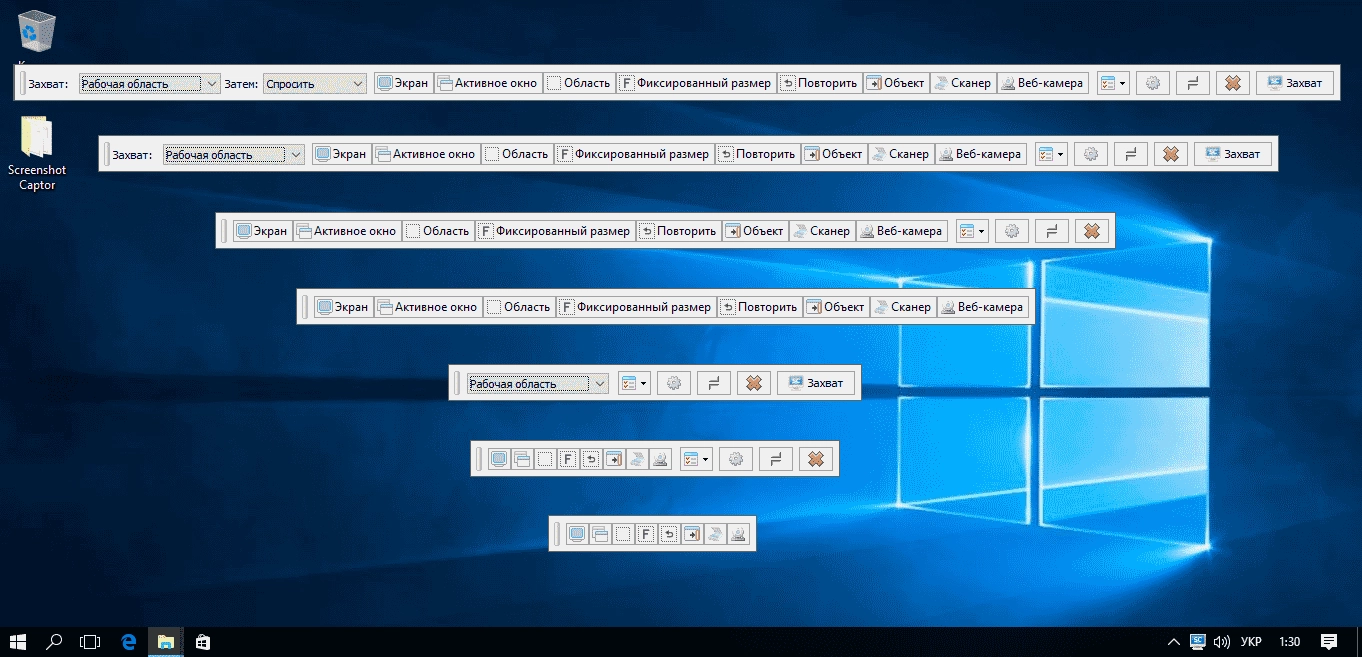Click Scanner icon in icon-only toolbar without gear
1362x657 pixels.
point(715,533)
